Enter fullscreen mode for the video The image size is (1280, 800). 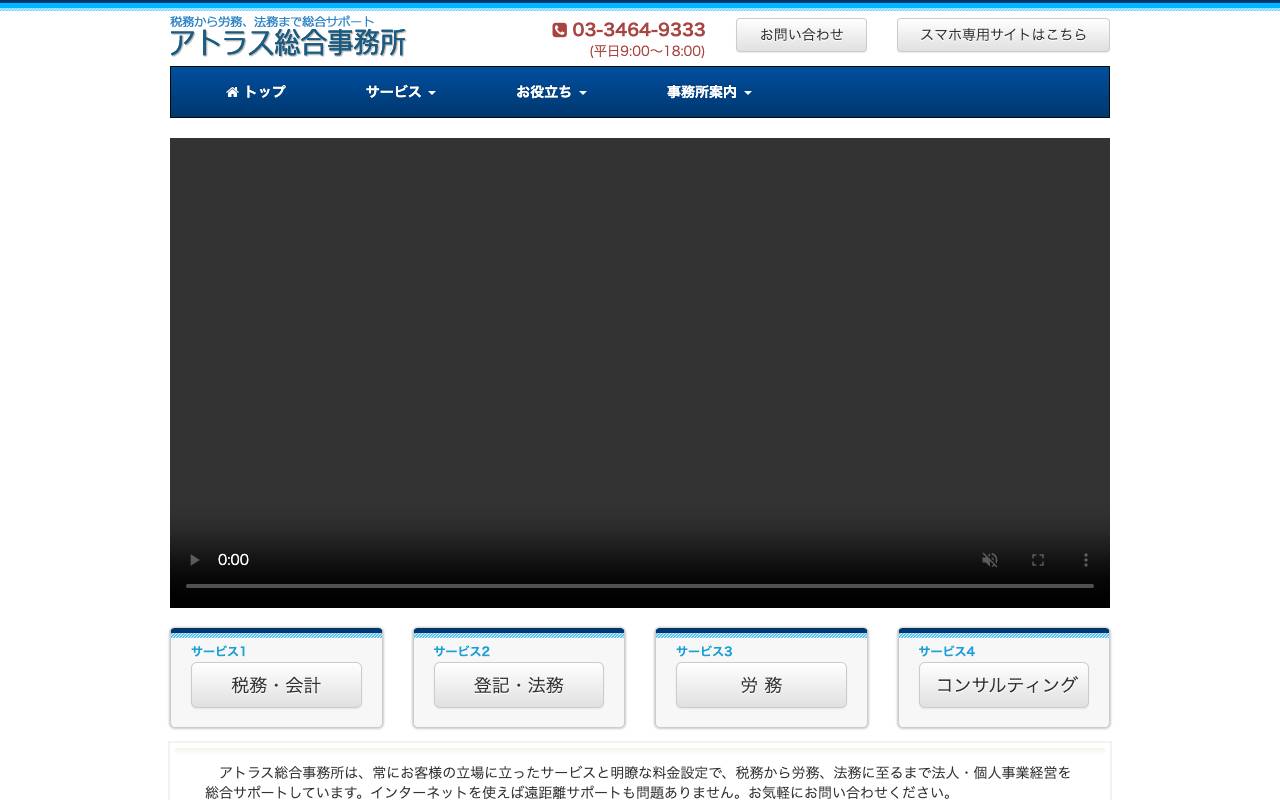(1038, 560)
